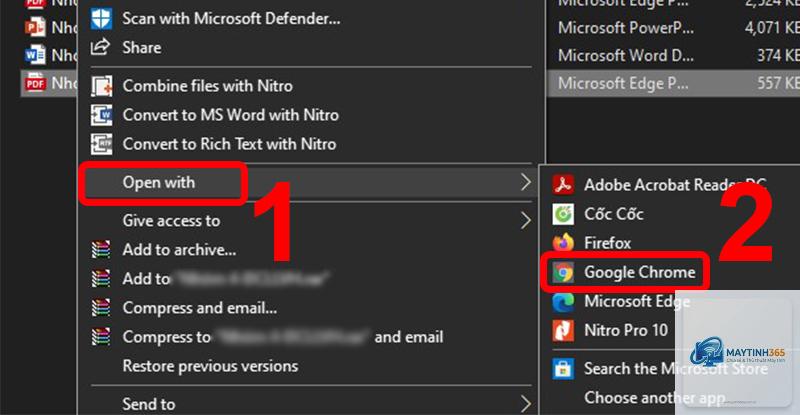800x415 pixels.
Task: Click the WinRAR icon beside Add to archive
Action: pos(101,250)
